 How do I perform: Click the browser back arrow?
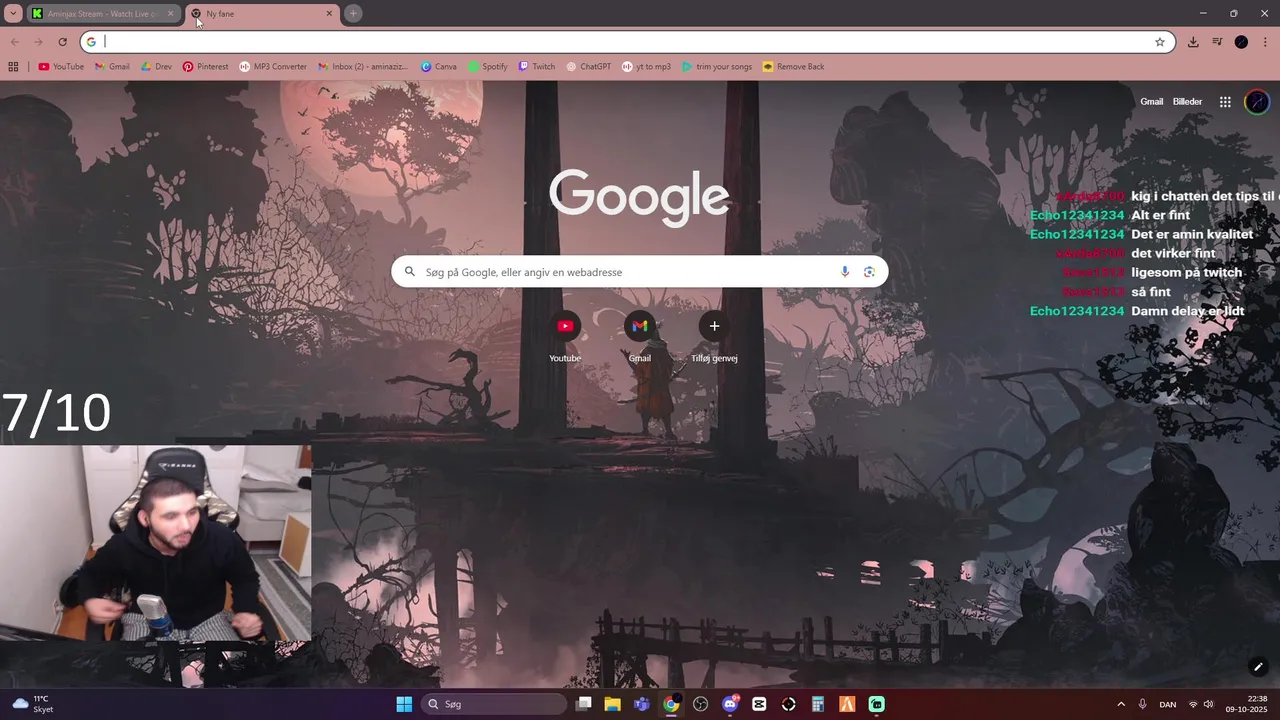[x=15, y=42]
